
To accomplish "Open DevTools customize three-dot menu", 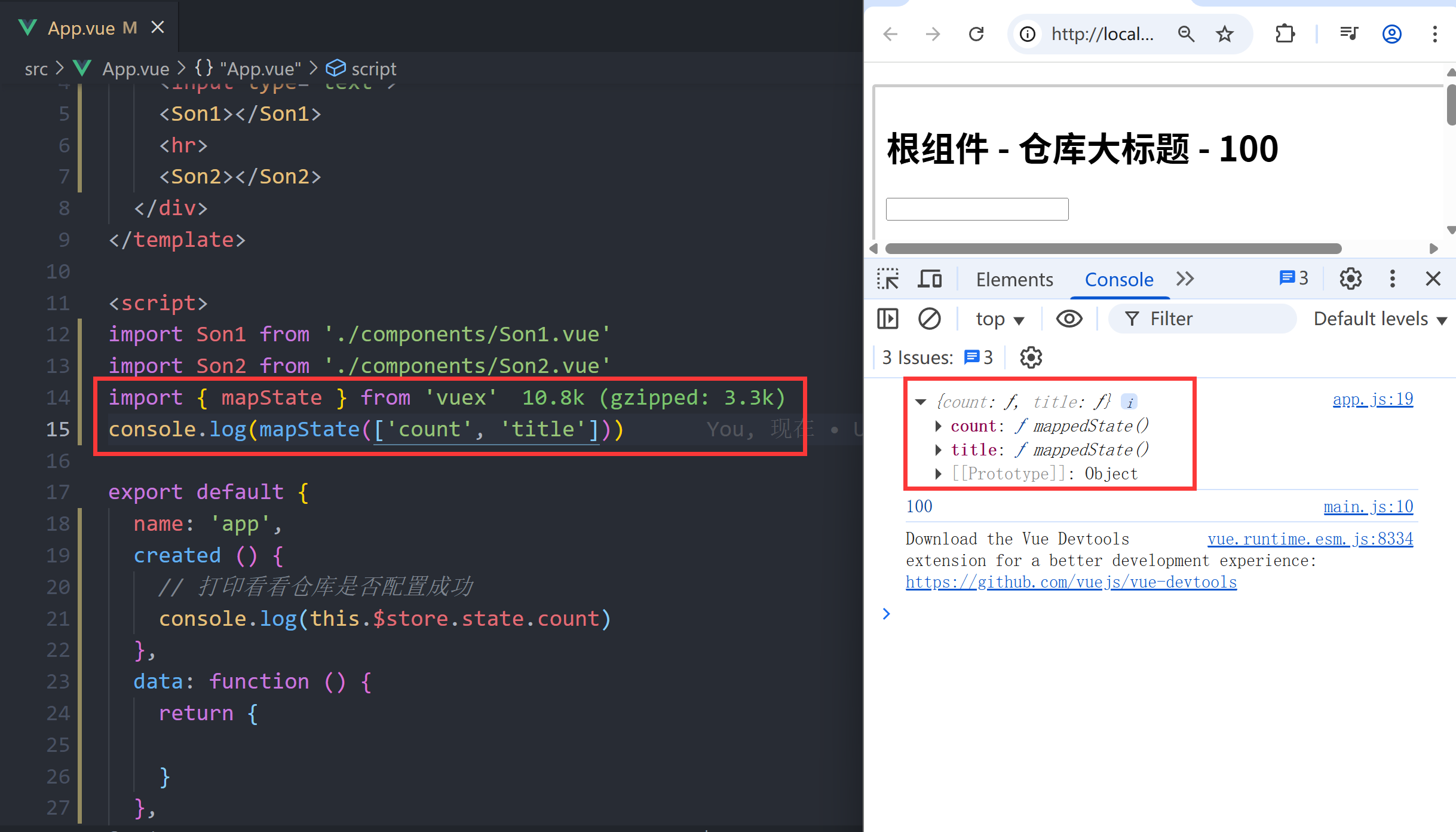I will pyautogui.click(x=1392, y=279).
